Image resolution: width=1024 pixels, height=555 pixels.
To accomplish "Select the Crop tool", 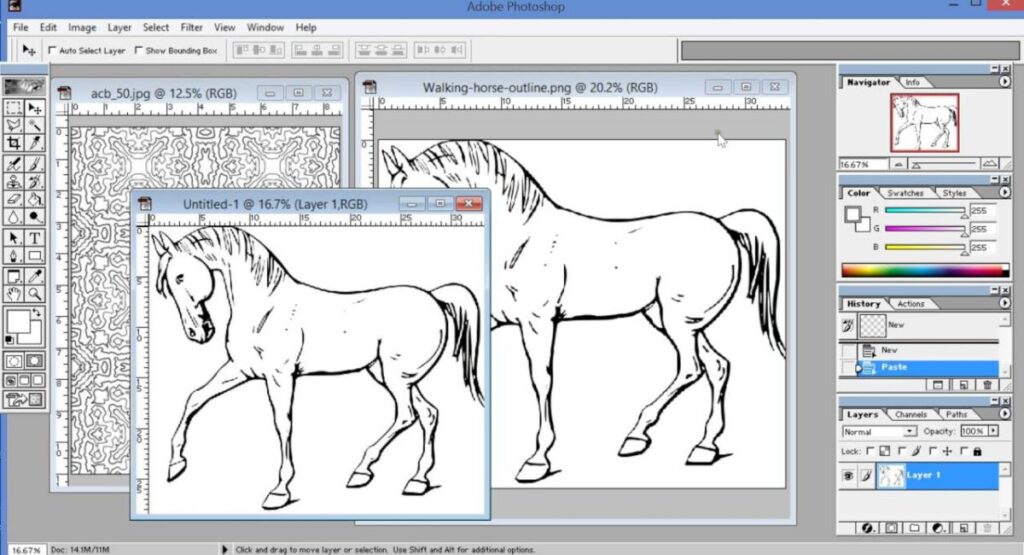I will [13, 144].
